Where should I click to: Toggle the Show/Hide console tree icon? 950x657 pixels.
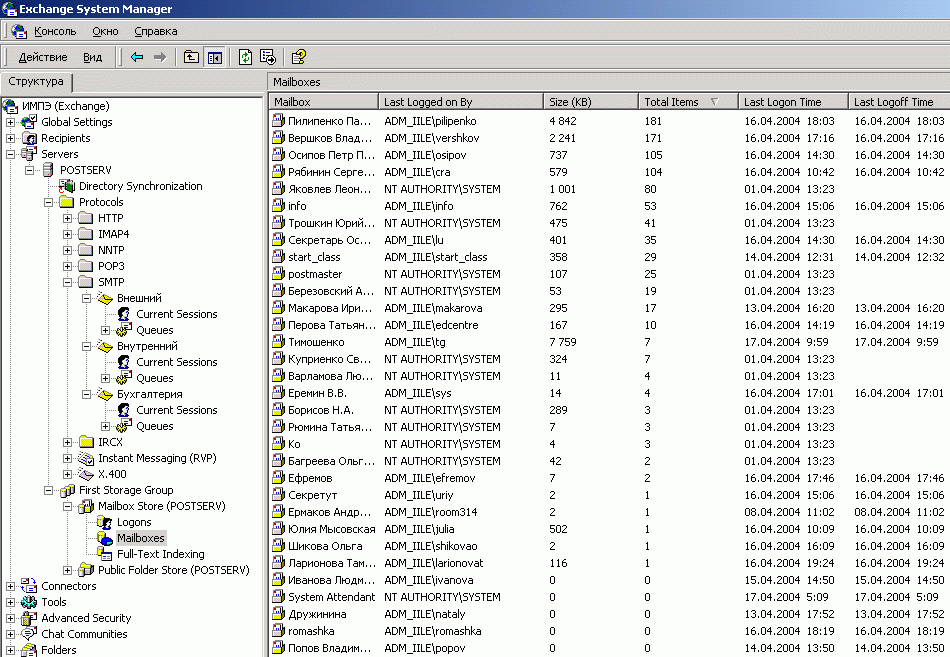[214, 57]
